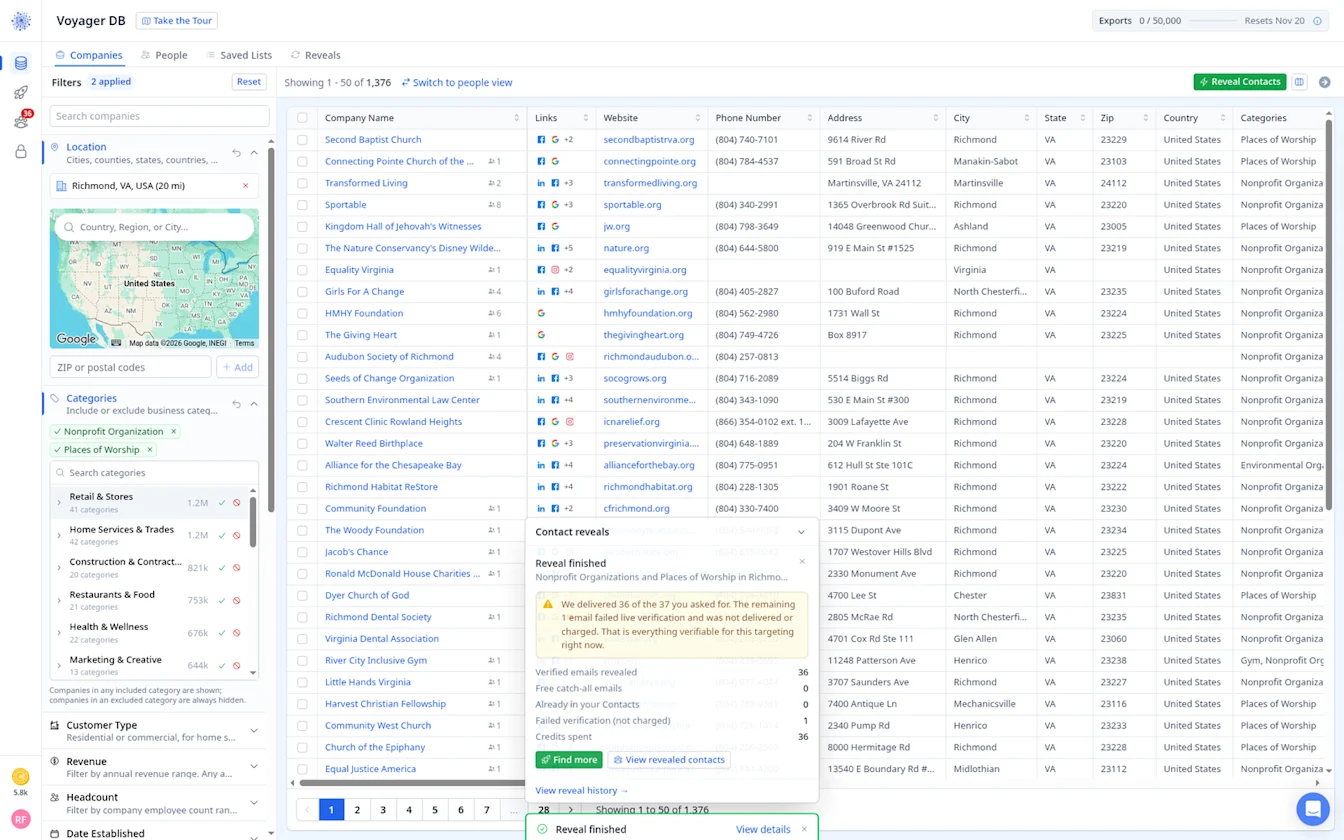
Task: Include the Home Services & Trades category
Action: pyautogui.click(x=222, y=535)
